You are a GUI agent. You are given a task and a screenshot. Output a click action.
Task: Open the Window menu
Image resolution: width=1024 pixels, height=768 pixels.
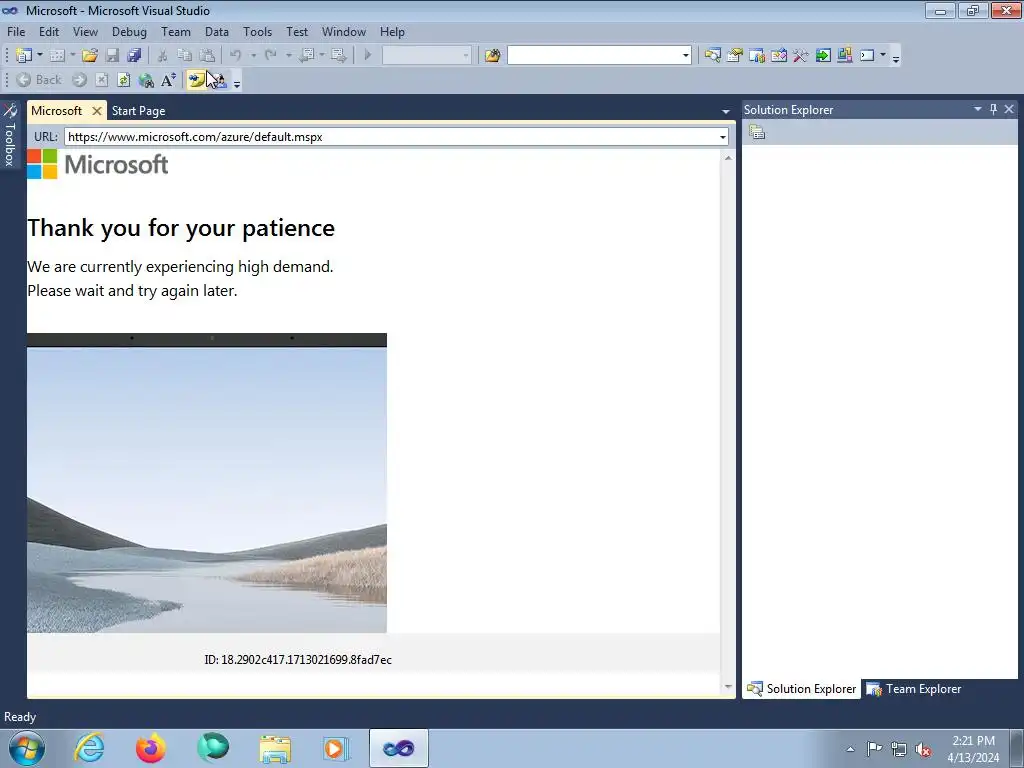[344, 31]
